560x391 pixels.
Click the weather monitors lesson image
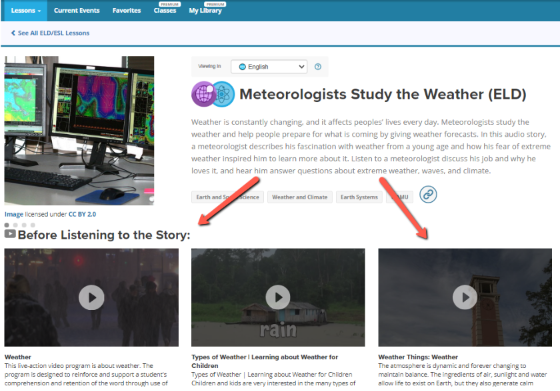[x=79, y=130]
